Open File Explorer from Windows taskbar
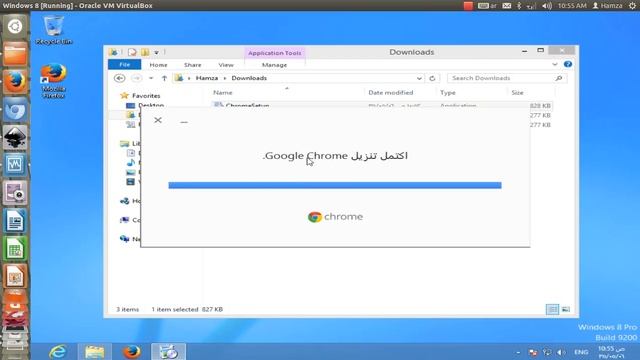The height and width of the screenshot is (360, 640). [x=95, y=351]
